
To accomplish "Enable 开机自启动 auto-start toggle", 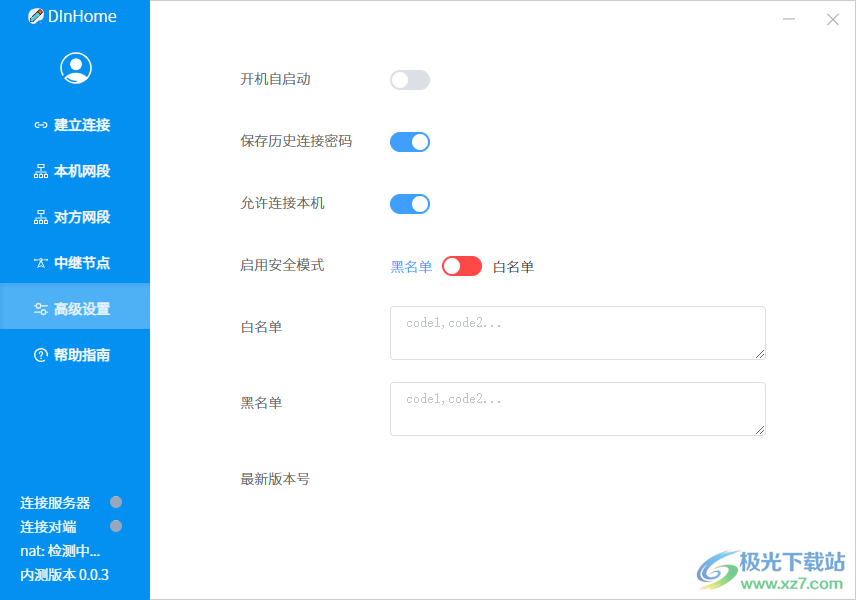I will tap(409, 80).
